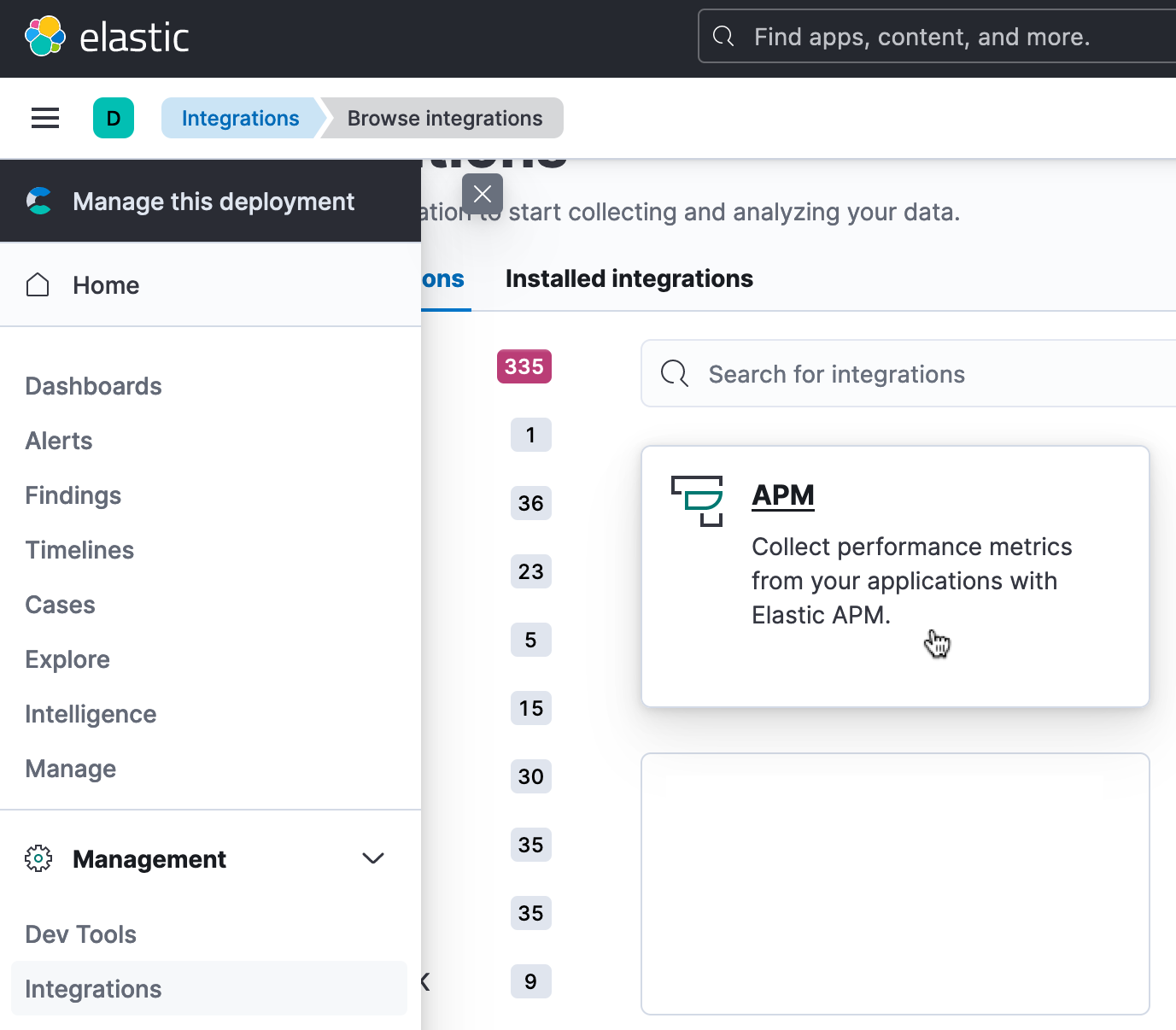
Task: Click the Integrations breadcrumb link
Action: (240, 118)
